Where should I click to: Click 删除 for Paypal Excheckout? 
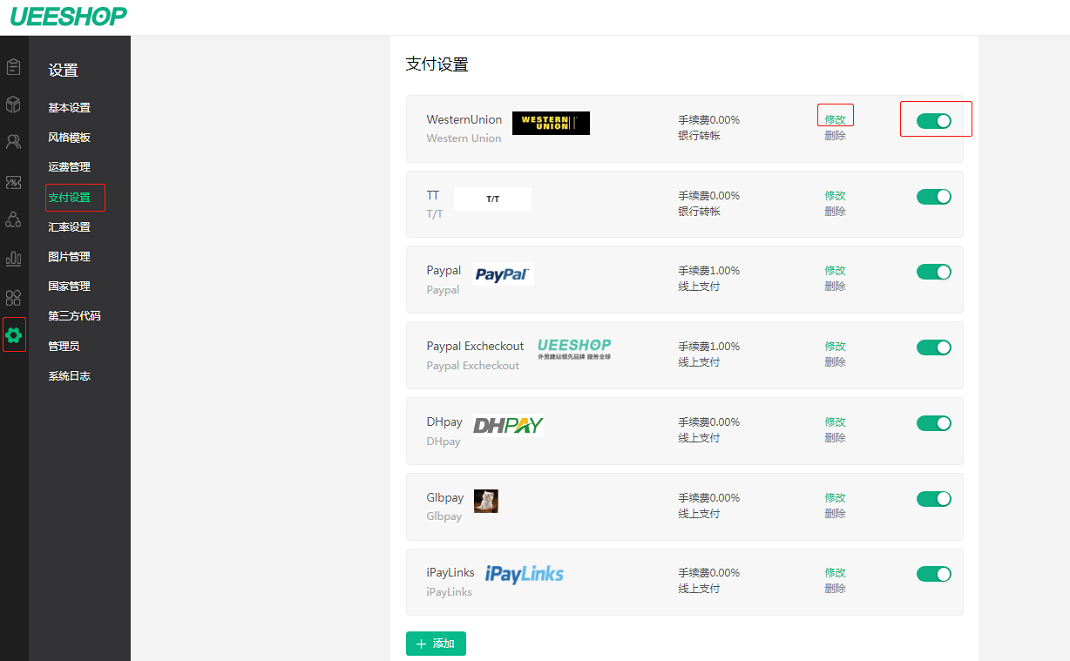tap(835, 362)
